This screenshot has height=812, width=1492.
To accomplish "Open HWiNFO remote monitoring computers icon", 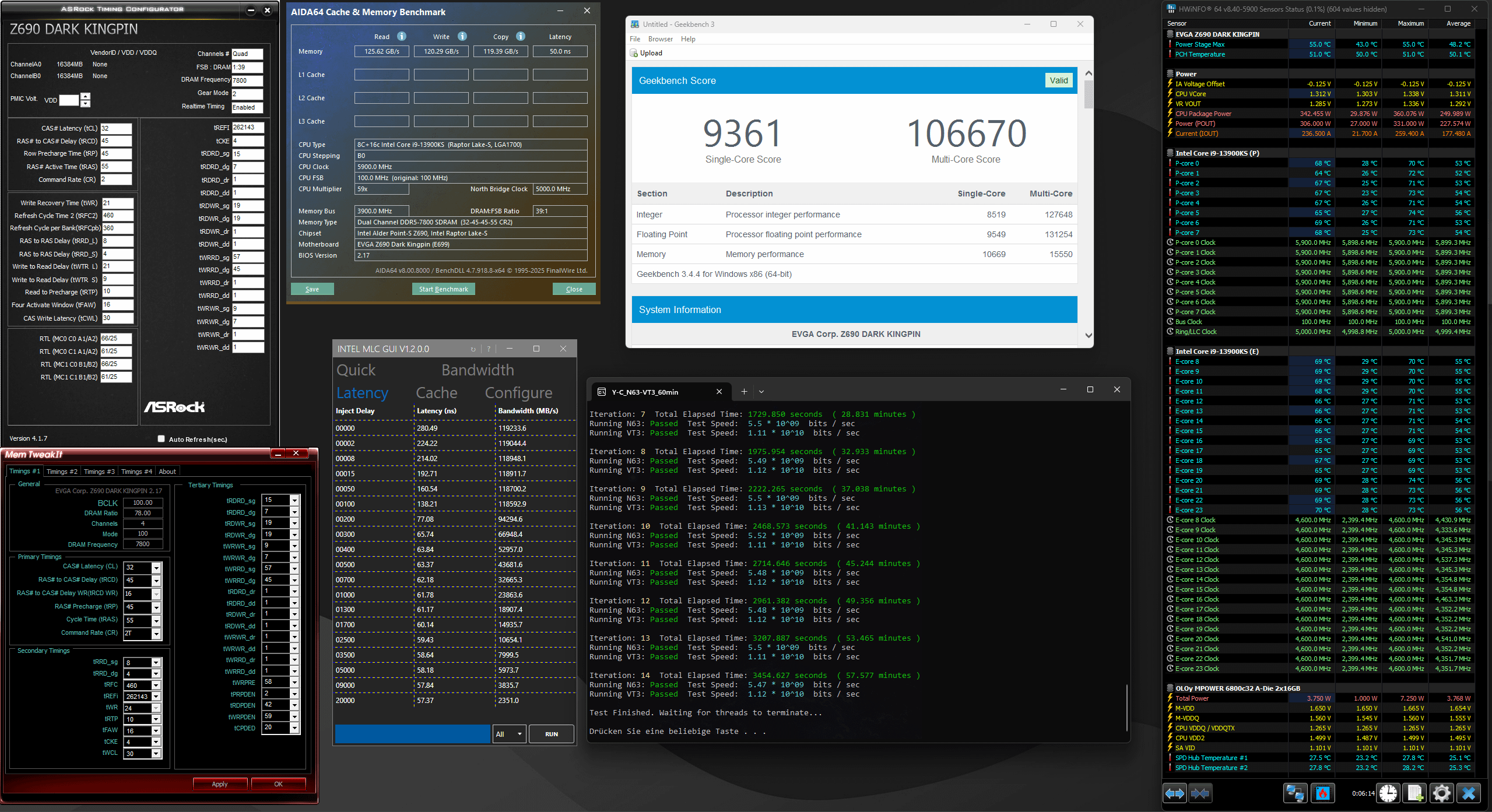I will click(1295, 793).
